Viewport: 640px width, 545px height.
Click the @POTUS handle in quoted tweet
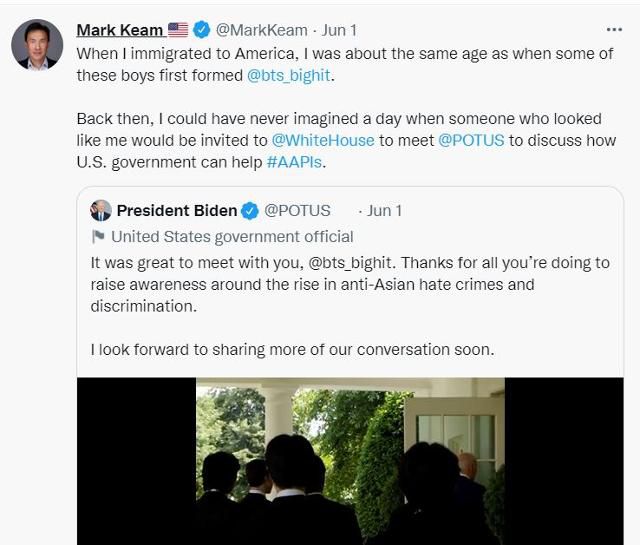tap(296, 210)
